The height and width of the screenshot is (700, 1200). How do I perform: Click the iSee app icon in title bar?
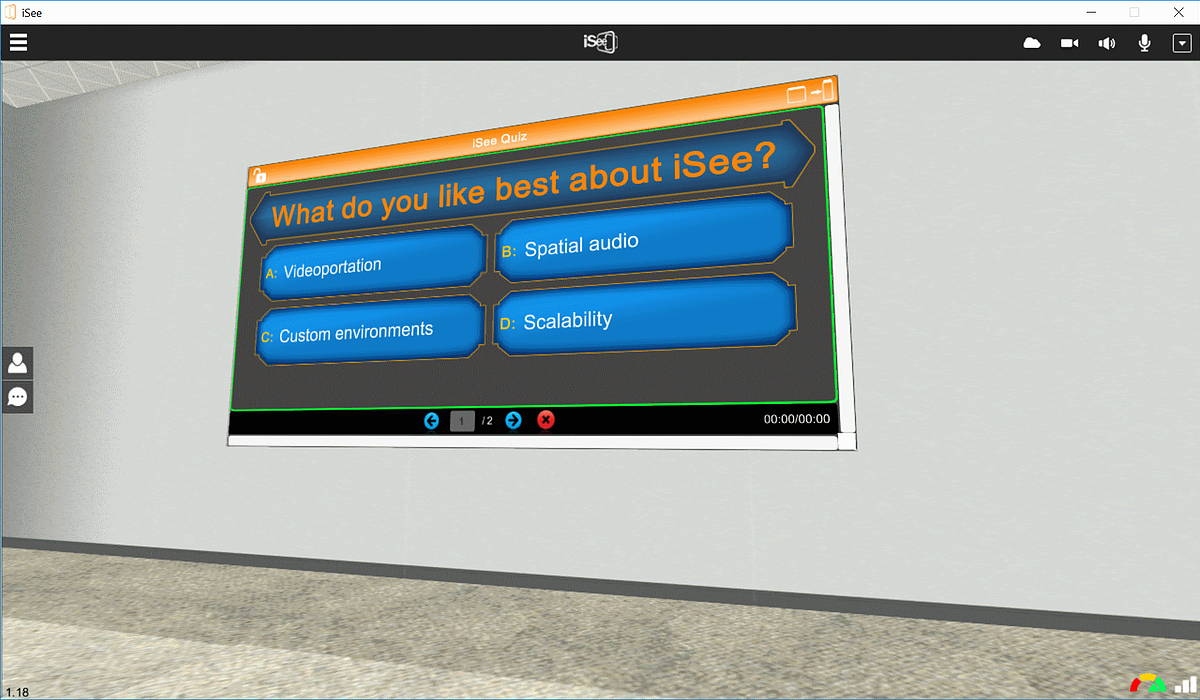click(x=11, y=12)
